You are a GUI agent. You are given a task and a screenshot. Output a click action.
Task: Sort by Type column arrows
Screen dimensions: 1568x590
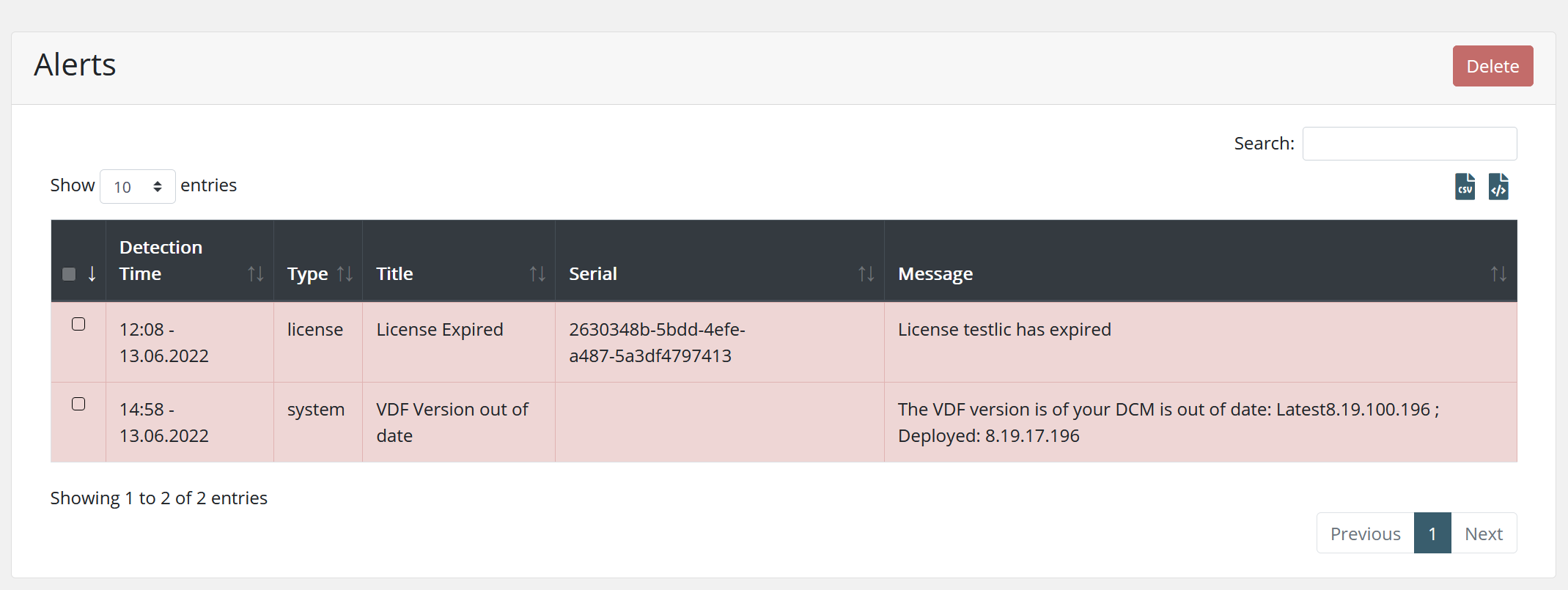coord(345,274)
